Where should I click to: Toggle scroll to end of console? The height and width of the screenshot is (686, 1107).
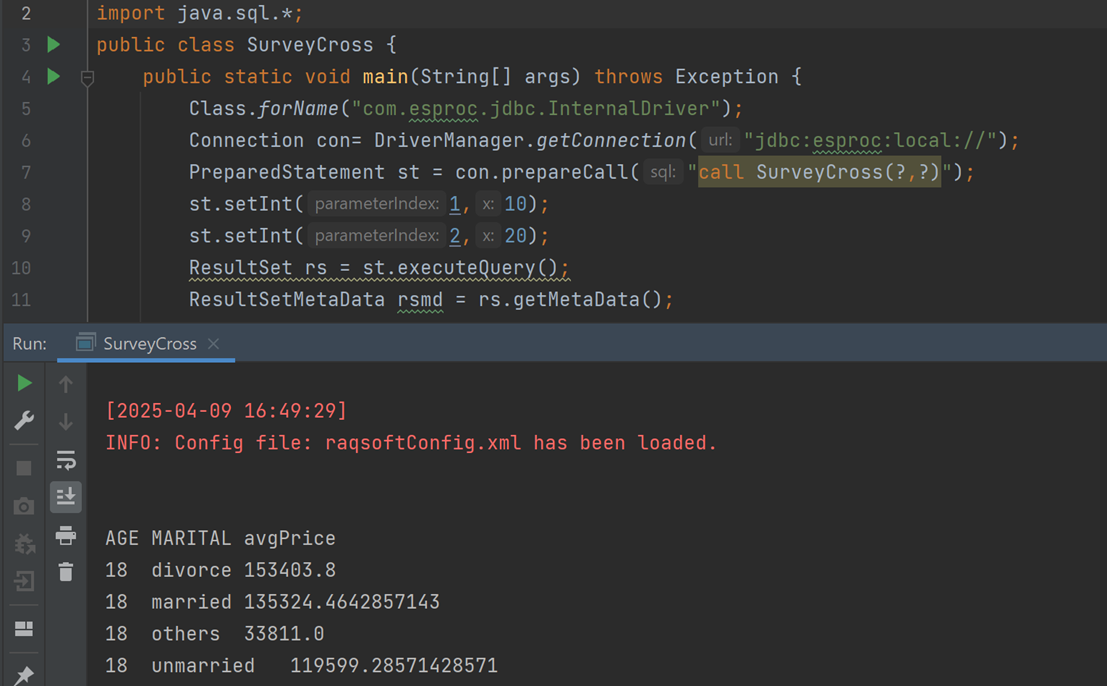point(66,497)
